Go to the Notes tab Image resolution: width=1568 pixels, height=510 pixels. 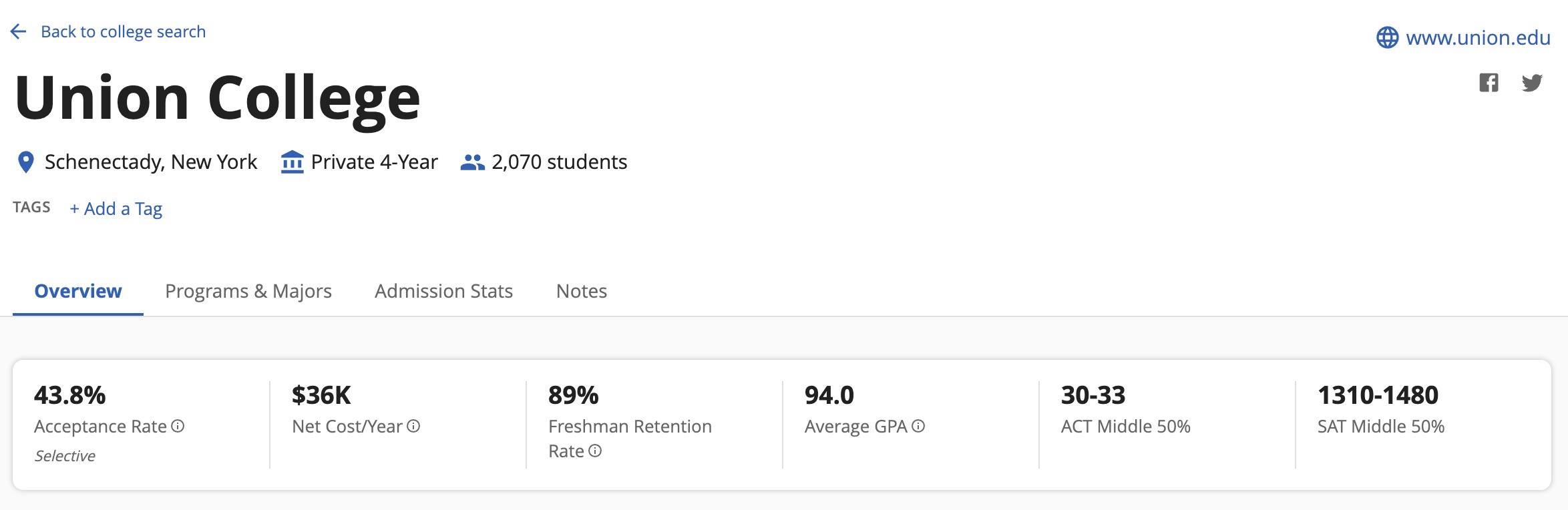[x=582, y=291]
